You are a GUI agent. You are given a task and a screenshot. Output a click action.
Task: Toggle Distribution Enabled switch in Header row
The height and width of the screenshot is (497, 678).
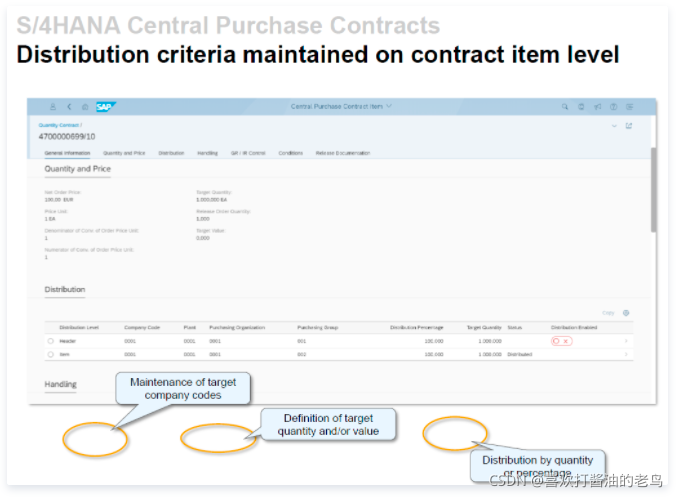pyautogui.click(x=561, y=341)
